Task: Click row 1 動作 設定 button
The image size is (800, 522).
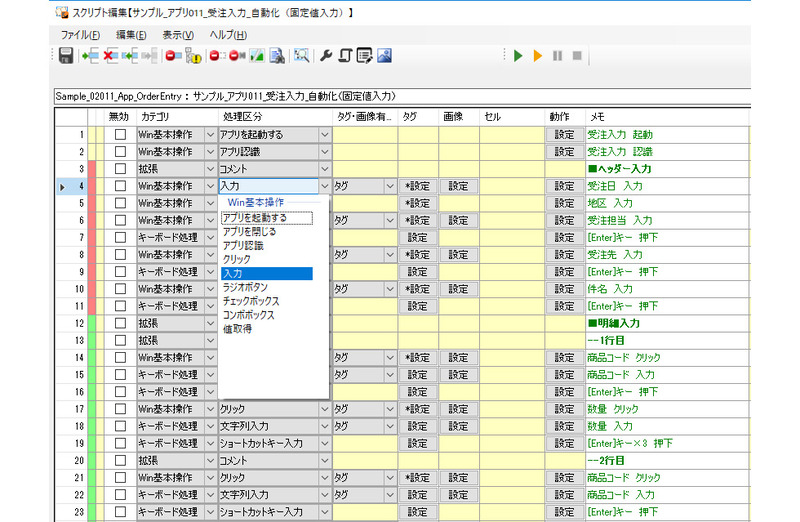Action: pyautogui.click(x=564, y=135)
